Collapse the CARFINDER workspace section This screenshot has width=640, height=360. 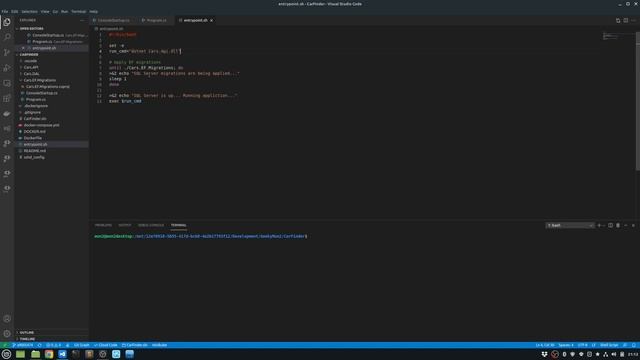point(29,54)
